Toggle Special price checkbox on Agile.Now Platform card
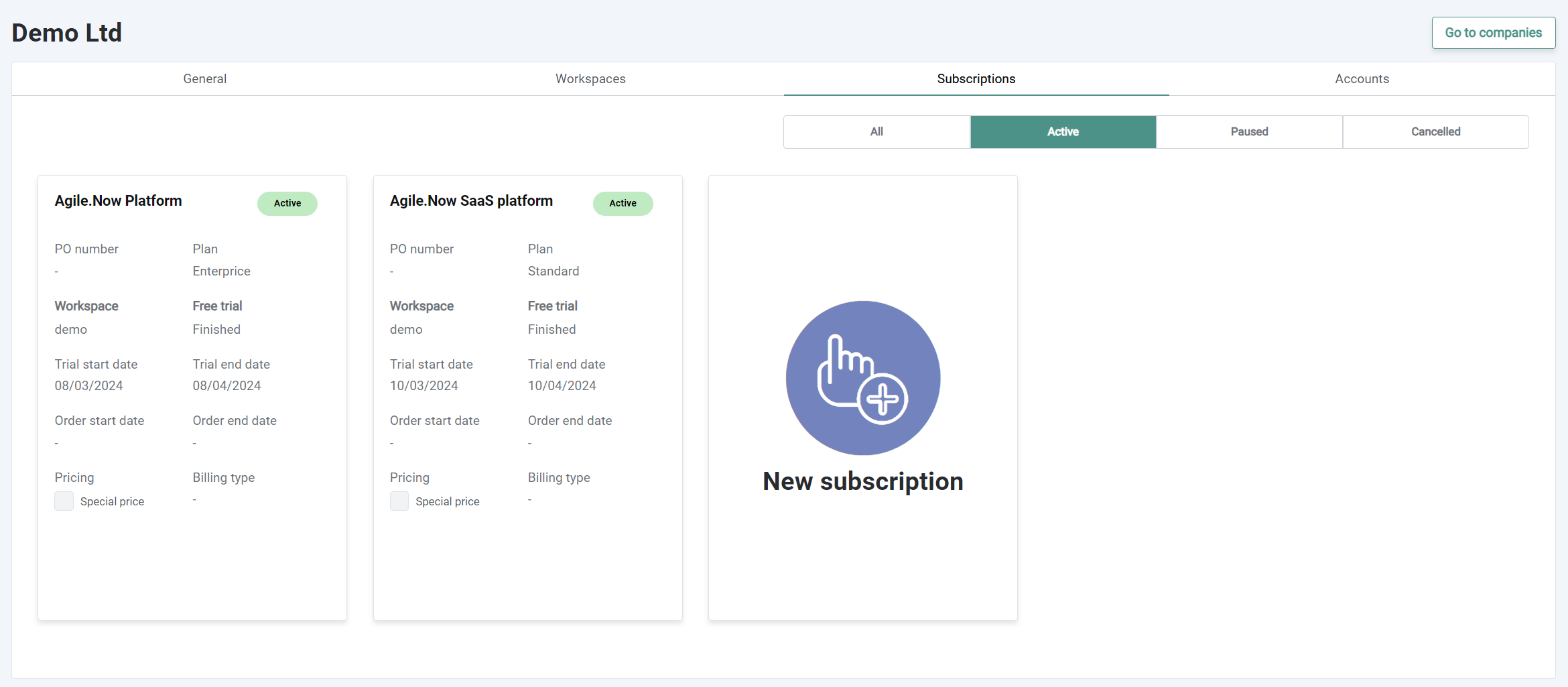The image size is (1568, 687). (64, 501)
